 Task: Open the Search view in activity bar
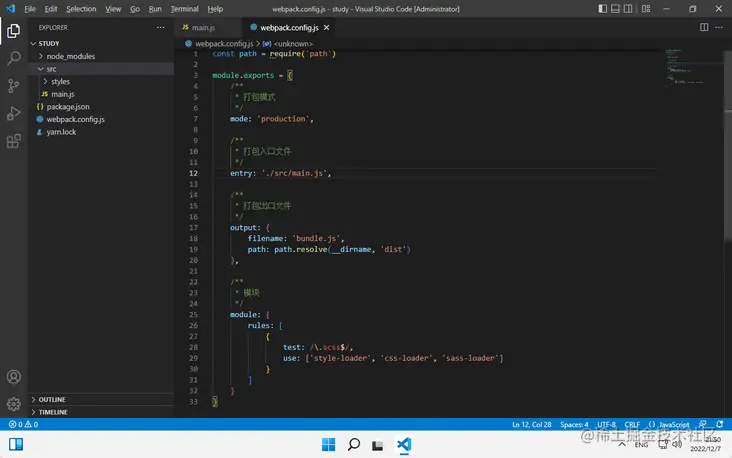pyautogui.click(x=14, y=58)
